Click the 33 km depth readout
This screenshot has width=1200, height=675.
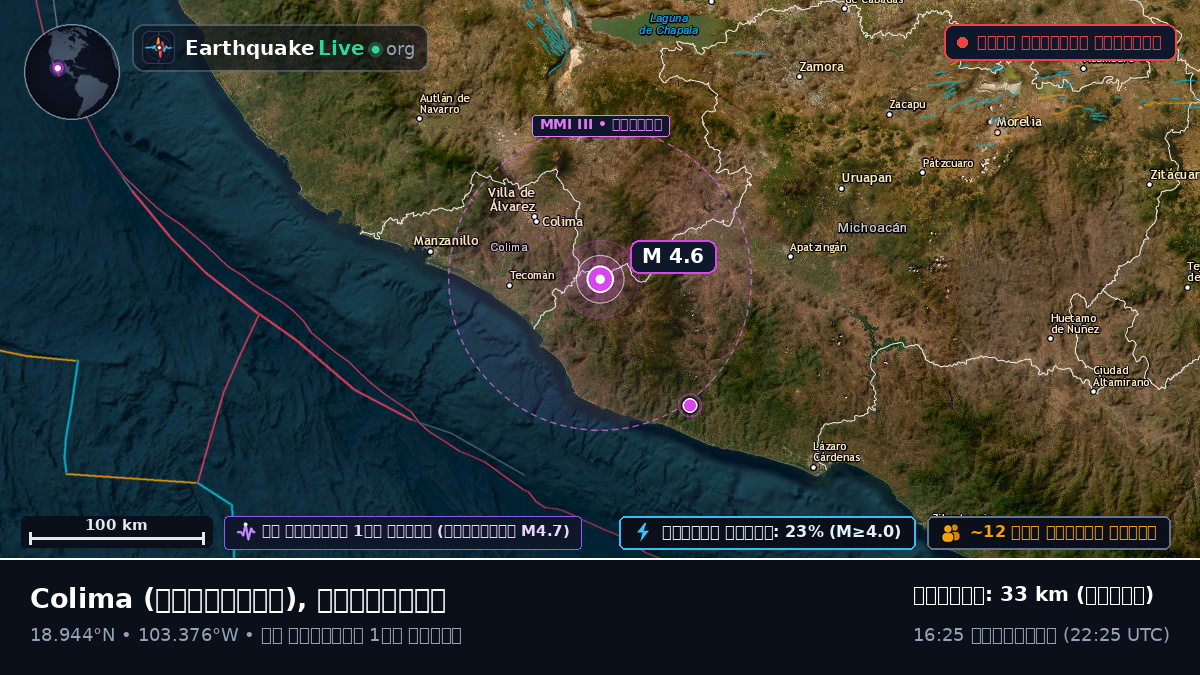point(1033,595)
